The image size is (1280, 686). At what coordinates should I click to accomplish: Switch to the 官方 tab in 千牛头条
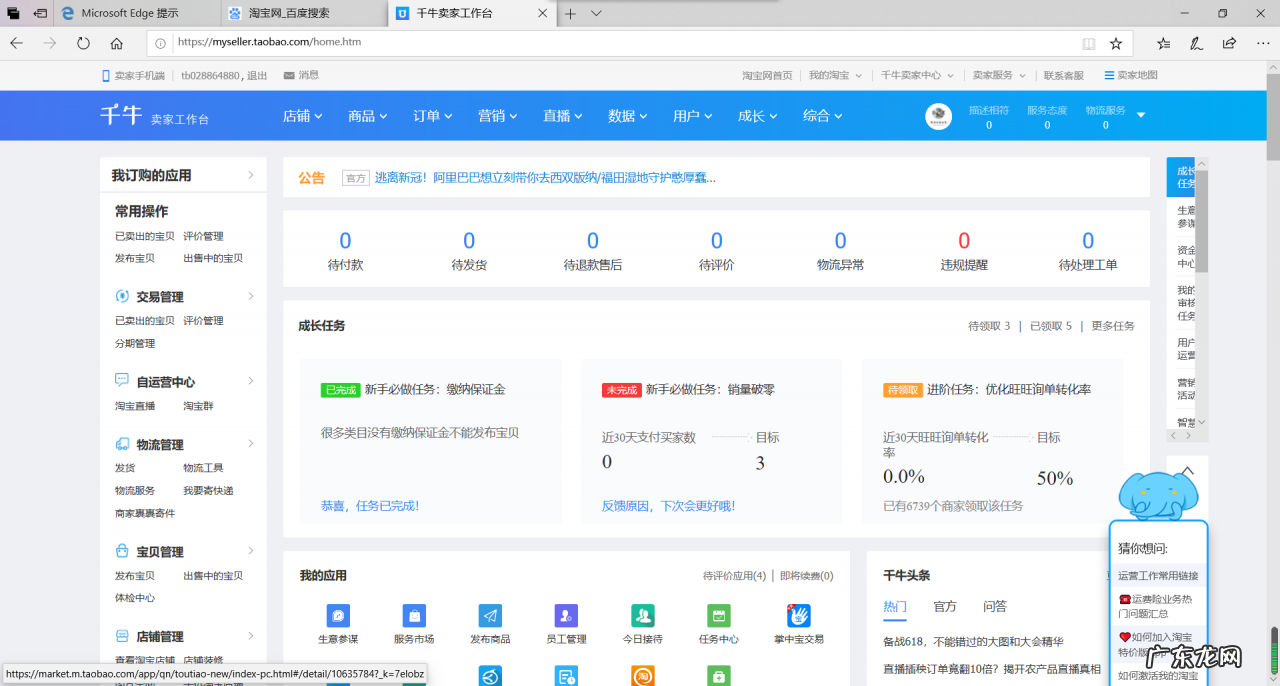tap(944, 606)
